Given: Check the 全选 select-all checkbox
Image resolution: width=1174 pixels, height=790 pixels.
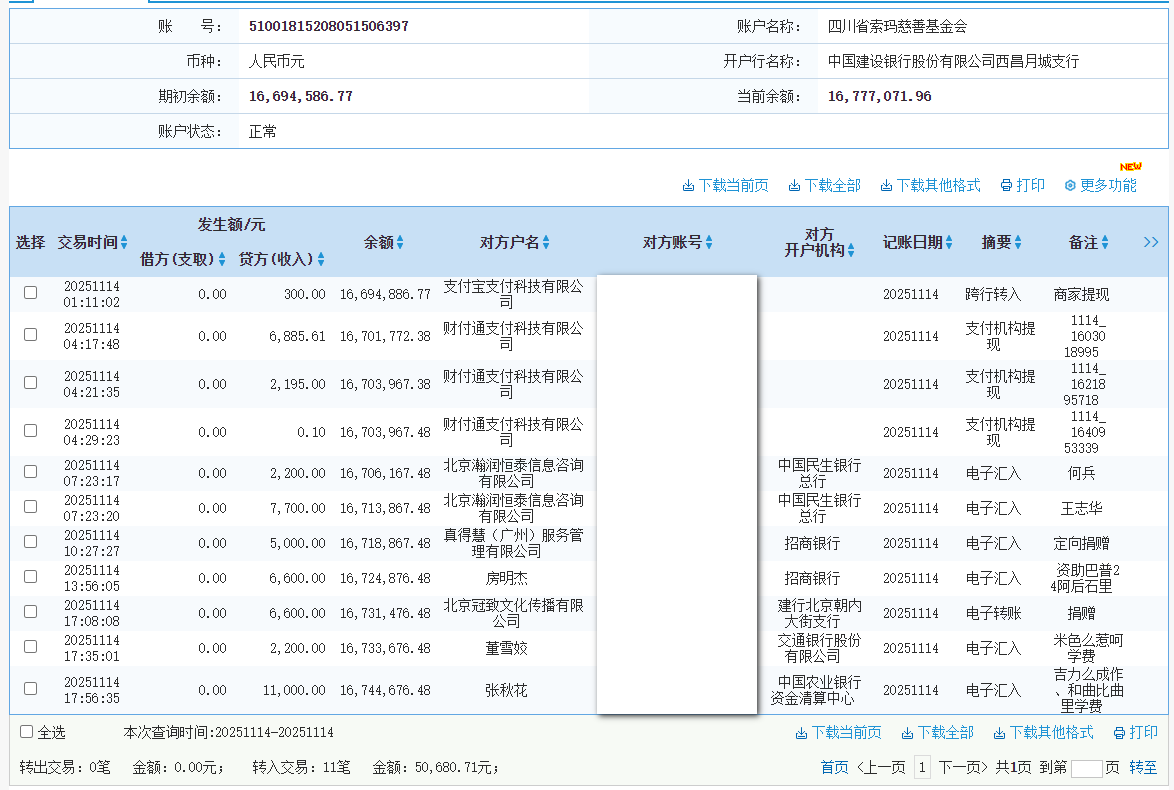Looking at the screenshot, I should pyautogui.click(x=27, y=732).
